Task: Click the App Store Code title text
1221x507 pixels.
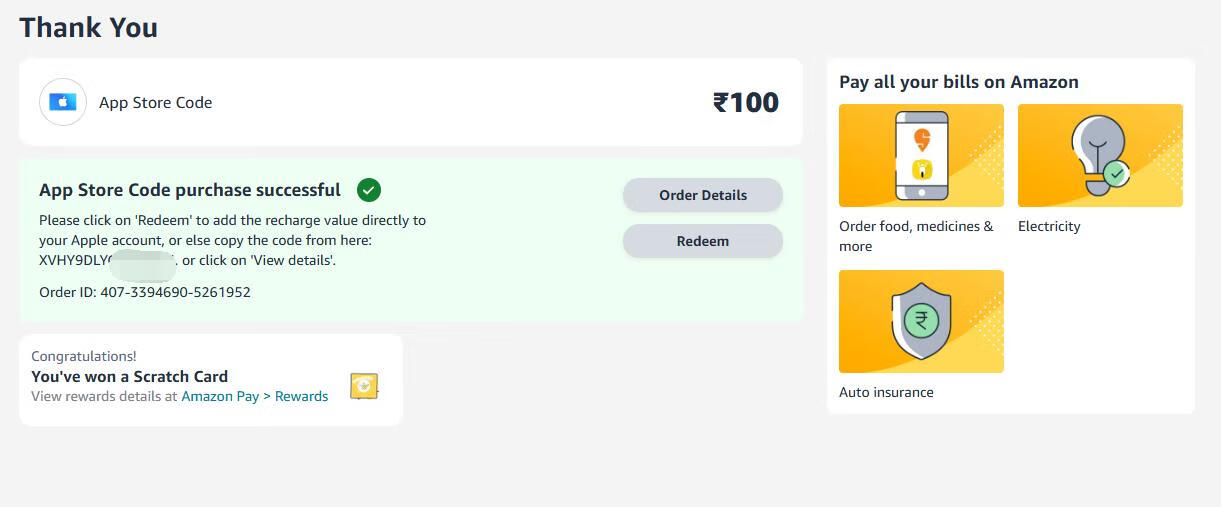Action: click(155, 102)
